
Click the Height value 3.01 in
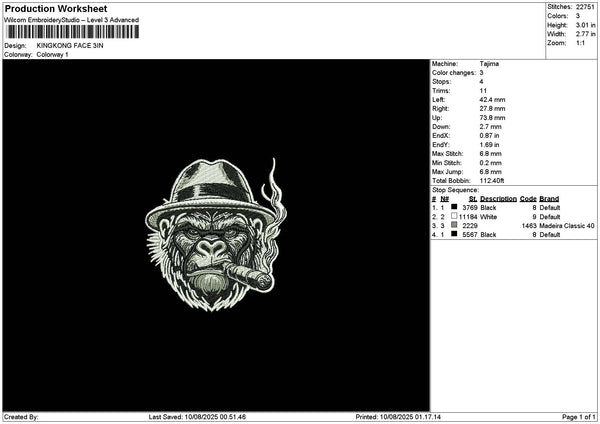tap(585, 25)
